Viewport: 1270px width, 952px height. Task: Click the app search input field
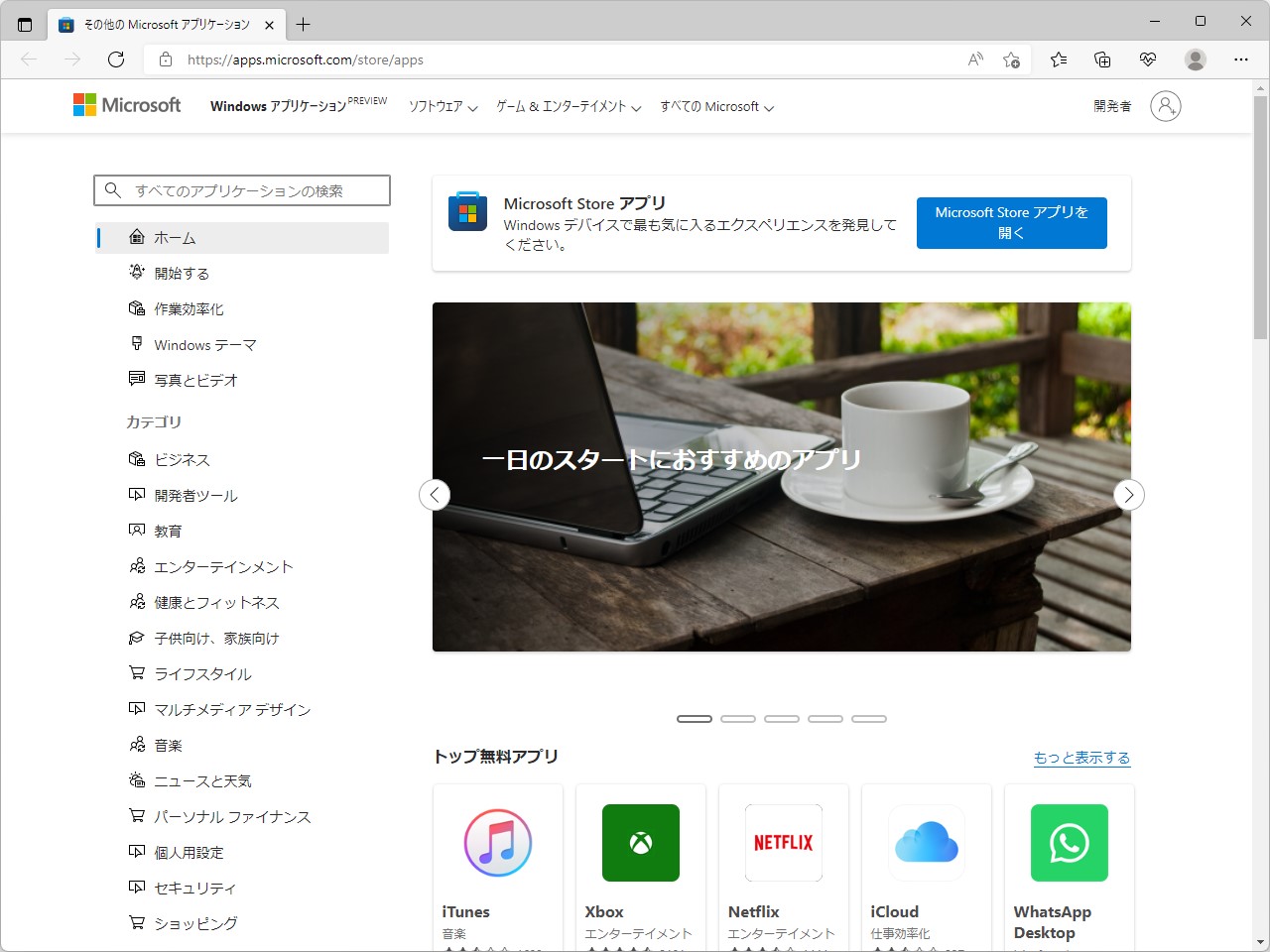click(x=242, y=189)
